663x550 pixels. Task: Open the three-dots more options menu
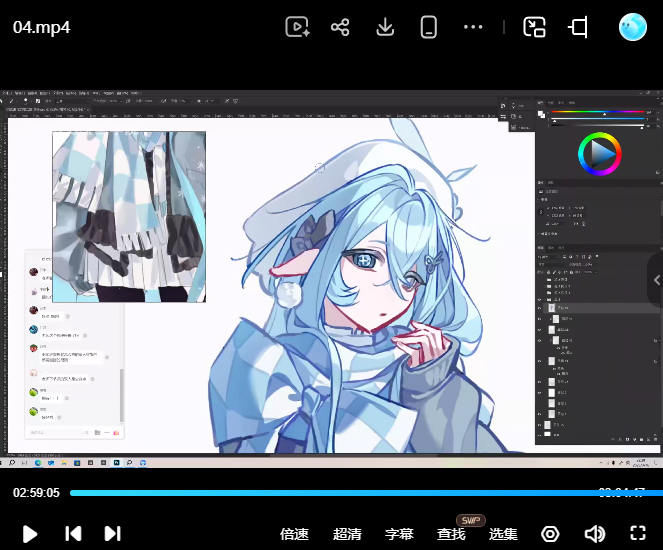[x=473, y=27]
